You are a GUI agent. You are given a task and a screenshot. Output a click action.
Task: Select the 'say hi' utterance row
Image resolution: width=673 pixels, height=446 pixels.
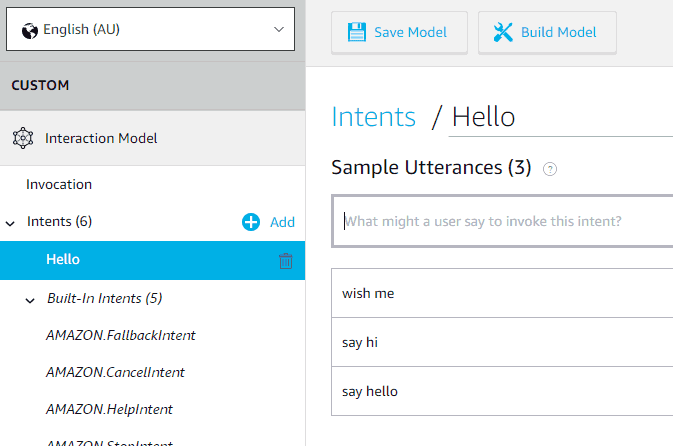502,342
